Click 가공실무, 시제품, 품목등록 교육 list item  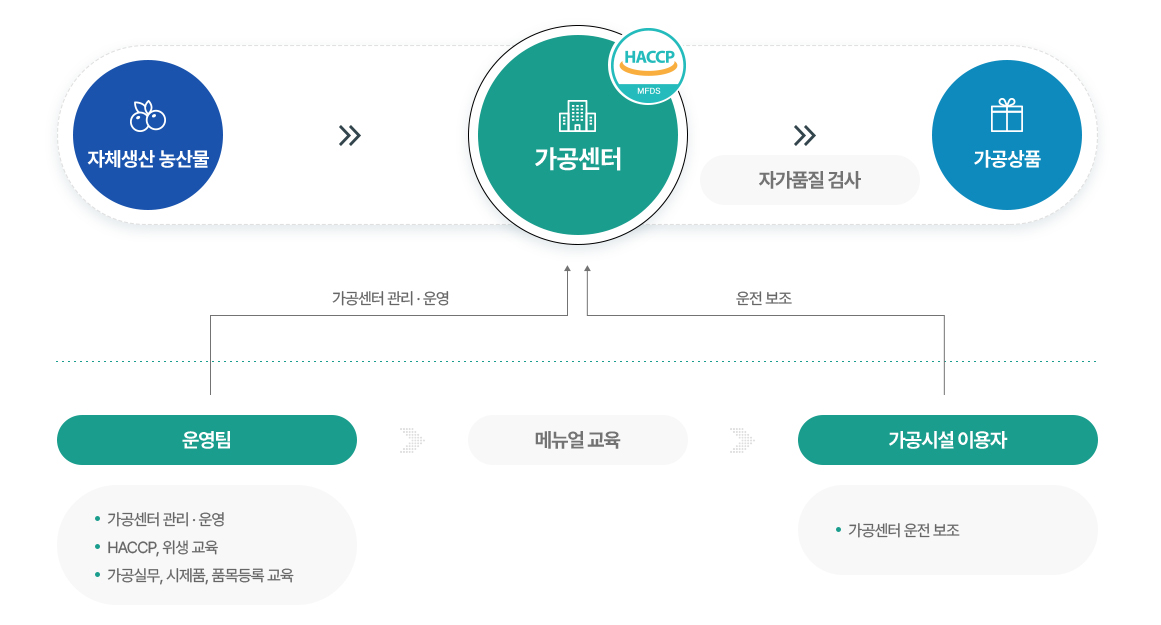(x=200, y=575)
